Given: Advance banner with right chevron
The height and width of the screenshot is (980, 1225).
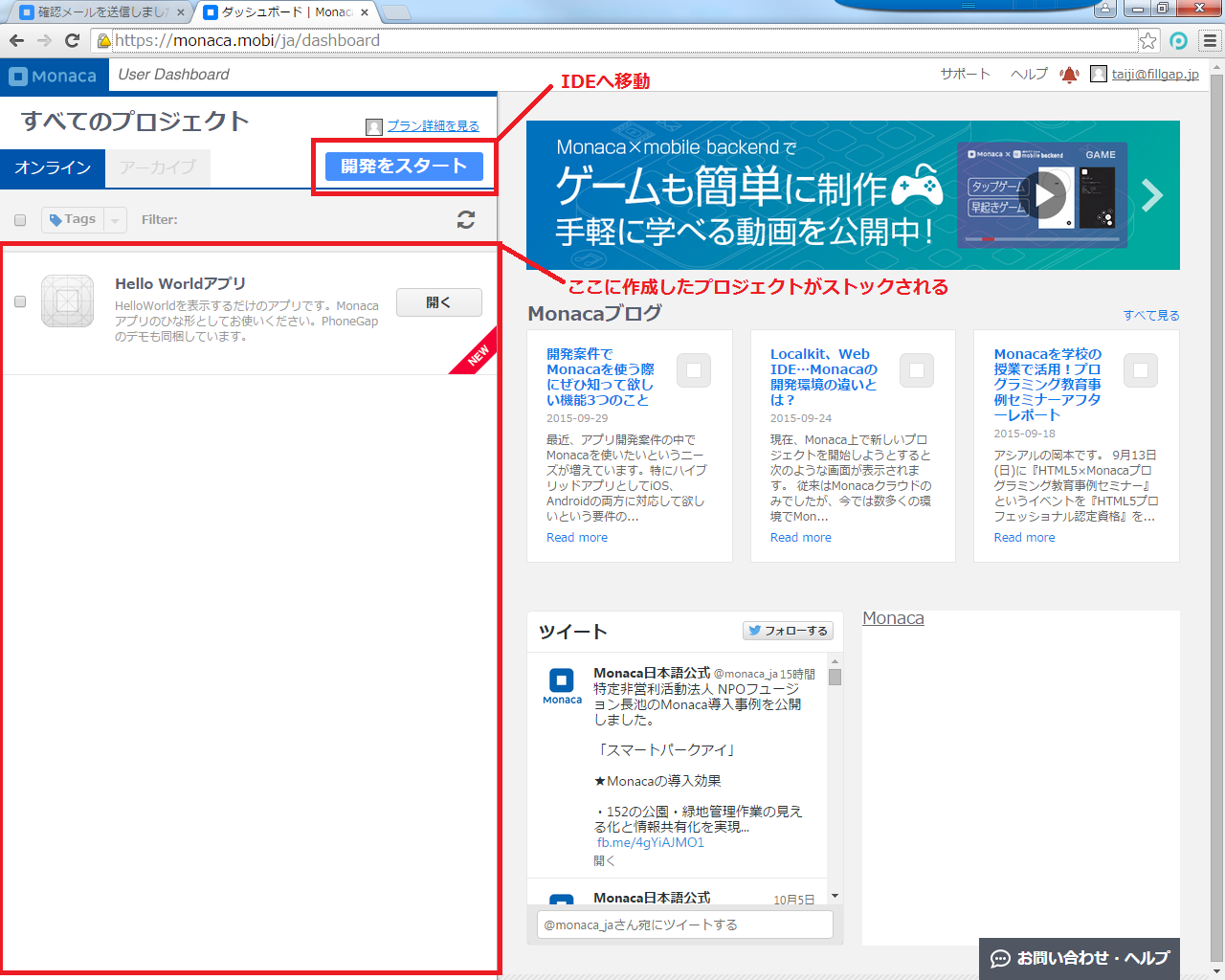Looking at the screenshot, I should pos(1152,195).
